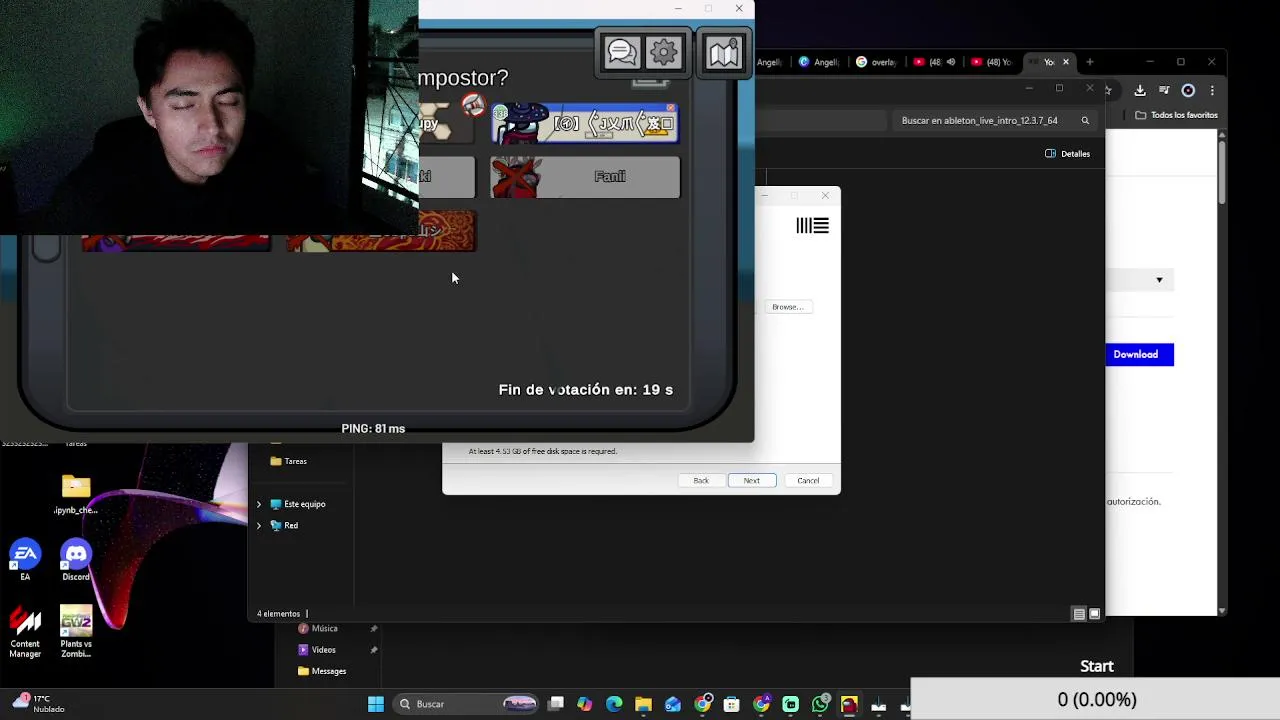Image resolution: width=1280 pixels, height=720 pixels.
Task: Switch to the silent (48) YouTube tab
Action: pyautogui.click(x=991, y=62)
